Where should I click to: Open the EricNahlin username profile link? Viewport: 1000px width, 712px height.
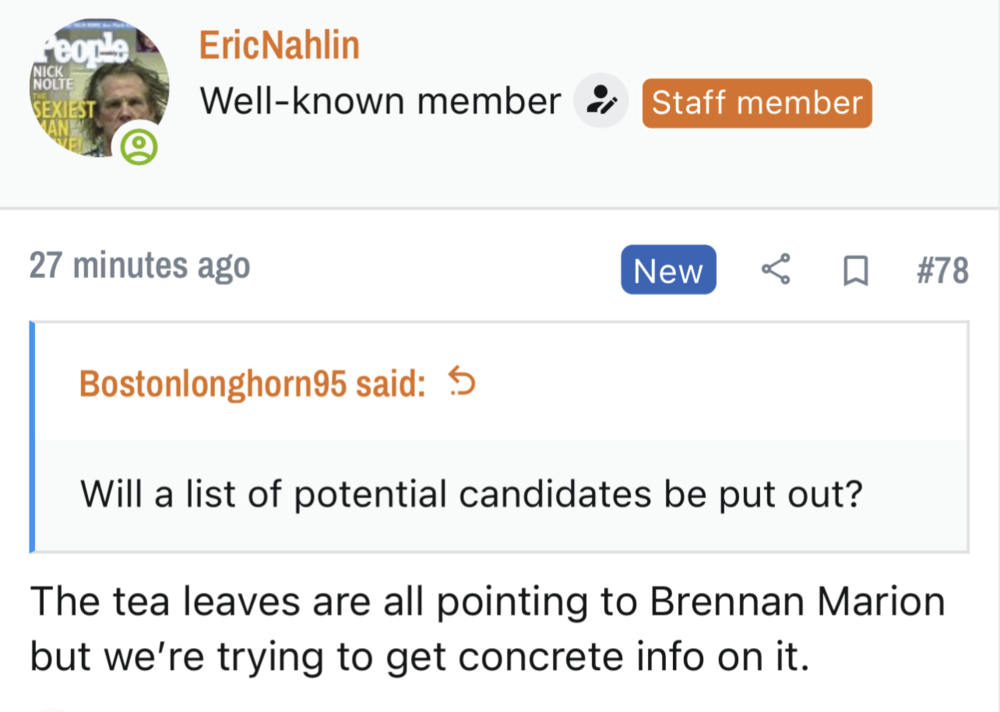point(279,45)
